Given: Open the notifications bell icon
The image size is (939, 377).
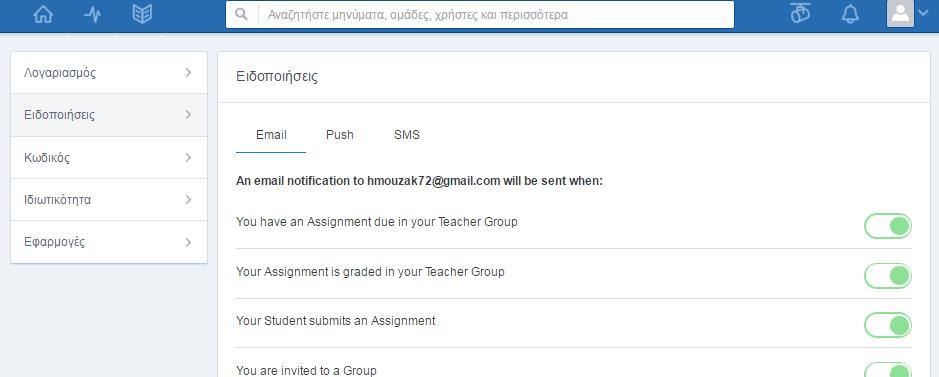Looking at the screenshot, I should (x=850, y=14).
